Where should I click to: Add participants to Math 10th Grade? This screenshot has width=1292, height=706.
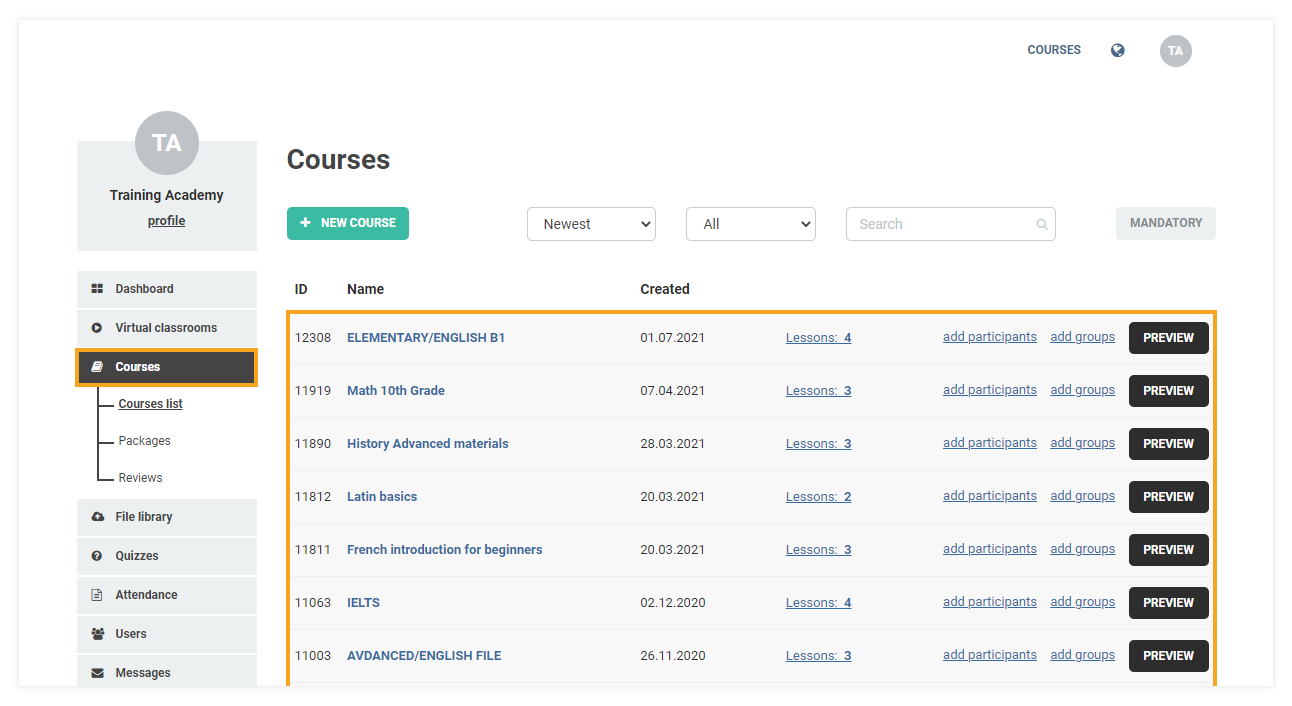[x=989, y=389]
